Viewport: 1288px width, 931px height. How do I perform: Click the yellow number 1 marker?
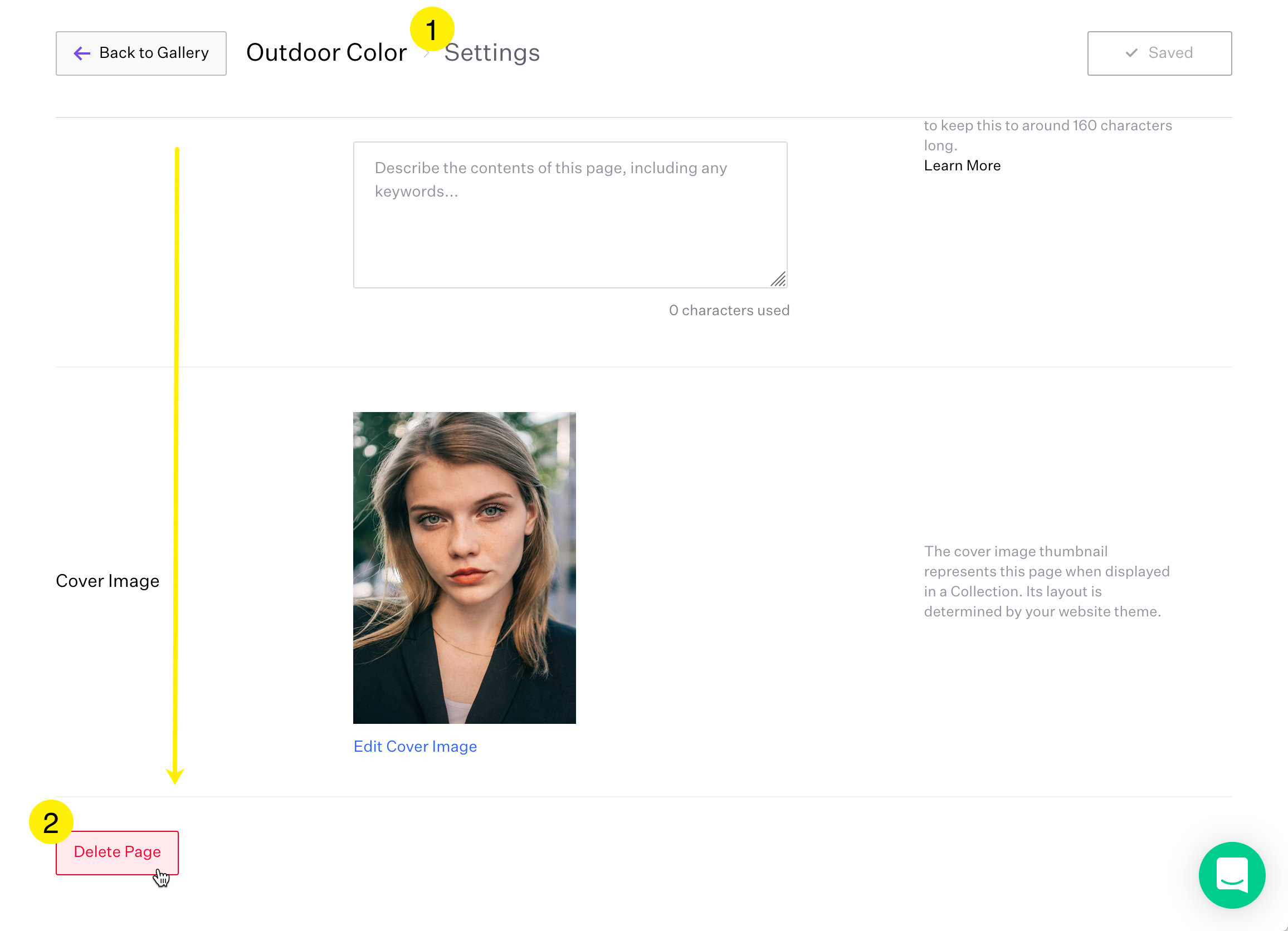432,28
